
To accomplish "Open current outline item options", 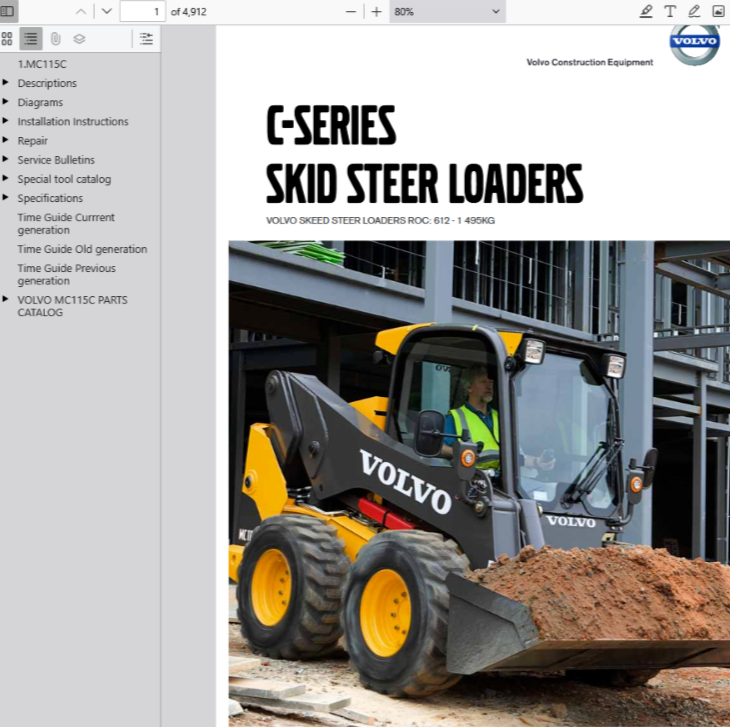I will 146,39.
